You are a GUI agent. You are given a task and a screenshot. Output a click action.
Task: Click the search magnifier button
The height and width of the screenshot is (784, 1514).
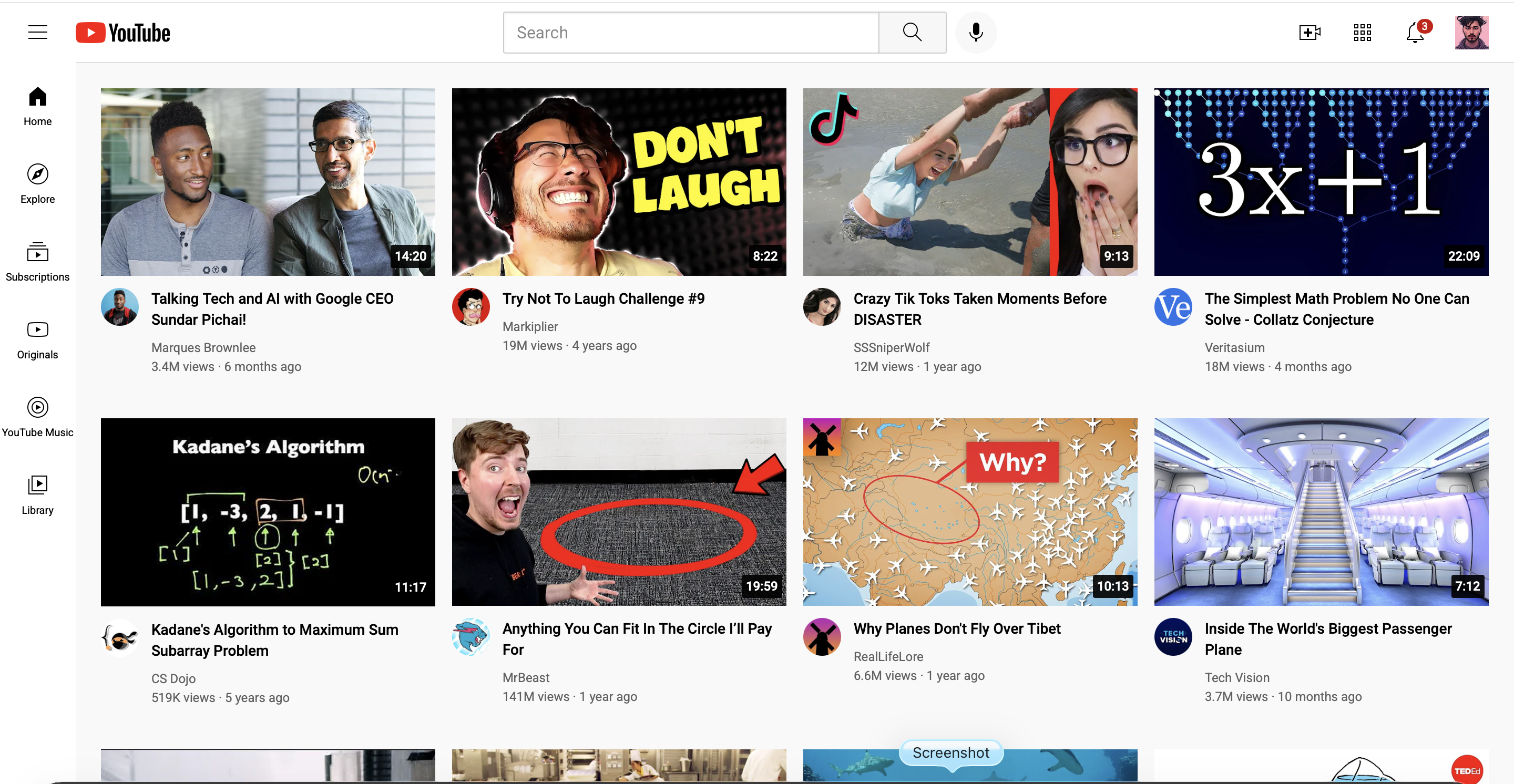click(x=912, y=32)
